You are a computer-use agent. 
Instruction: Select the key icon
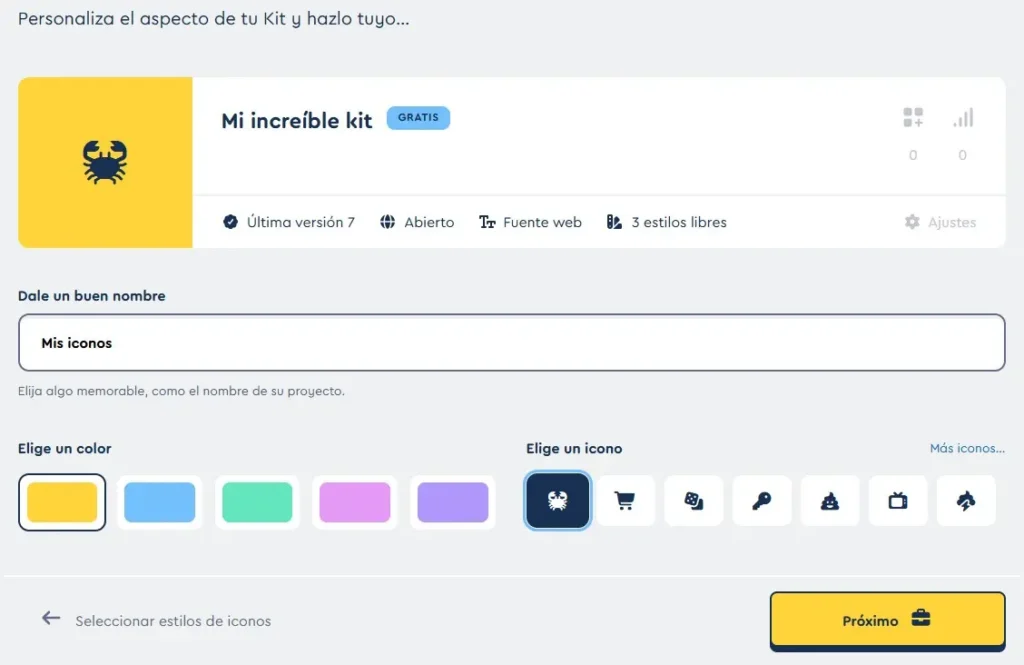click(761, 501)
